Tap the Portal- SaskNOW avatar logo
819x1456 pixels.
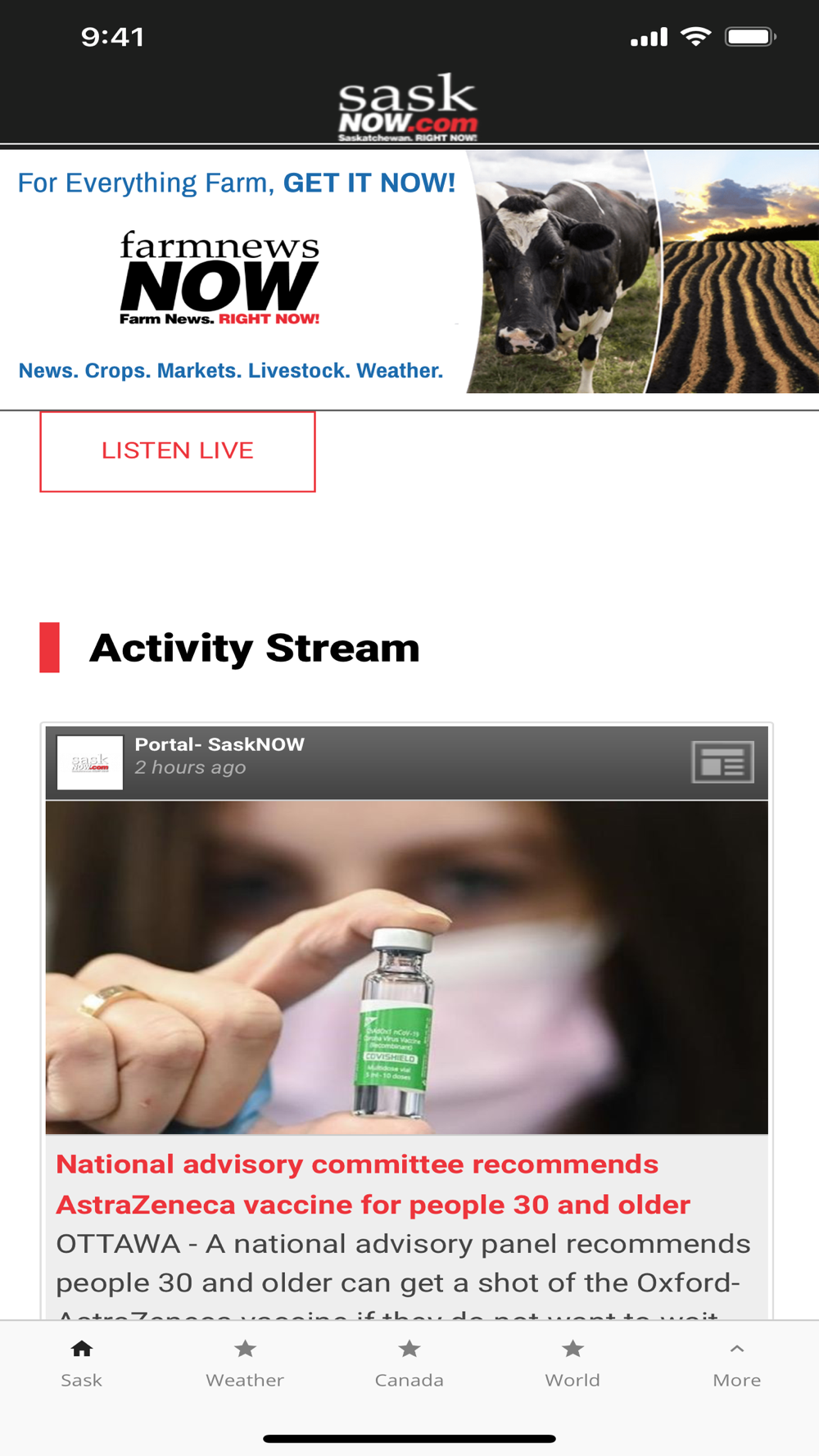pos(90,762)
